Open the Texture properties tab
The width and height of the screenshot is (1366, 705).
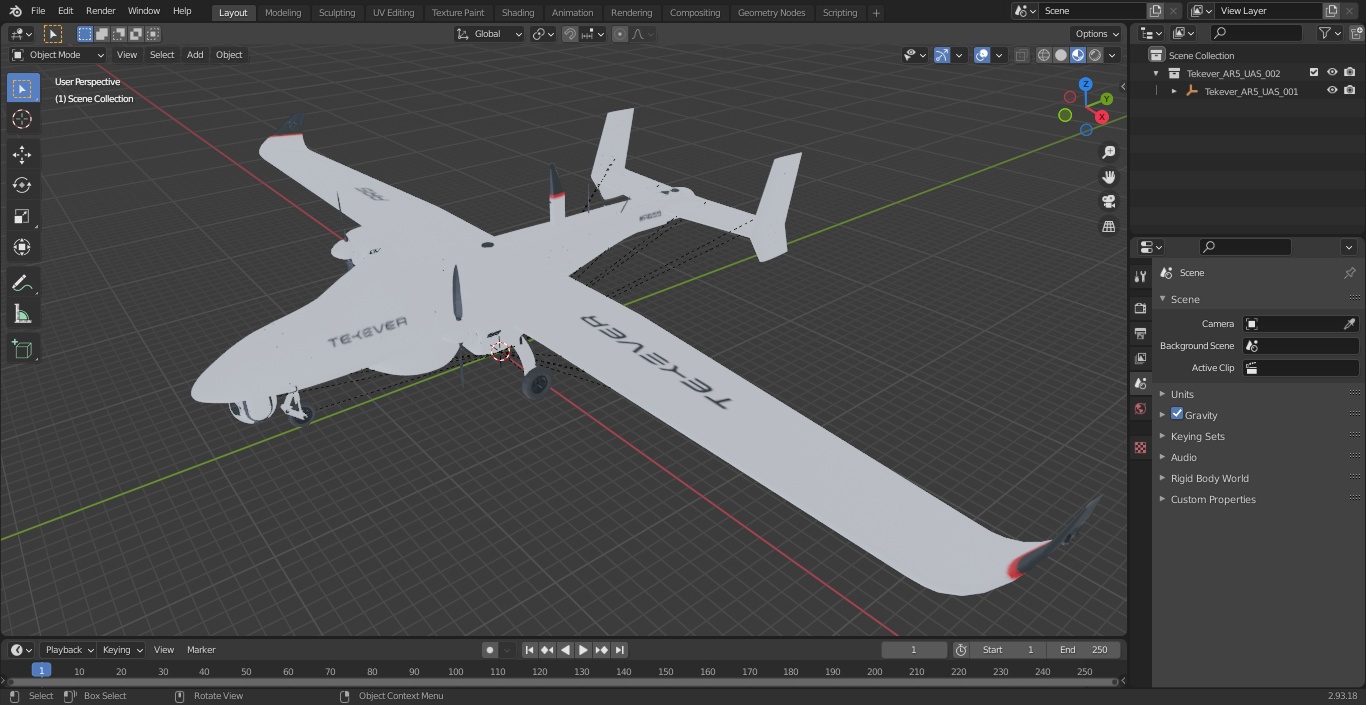(1140, 447)
